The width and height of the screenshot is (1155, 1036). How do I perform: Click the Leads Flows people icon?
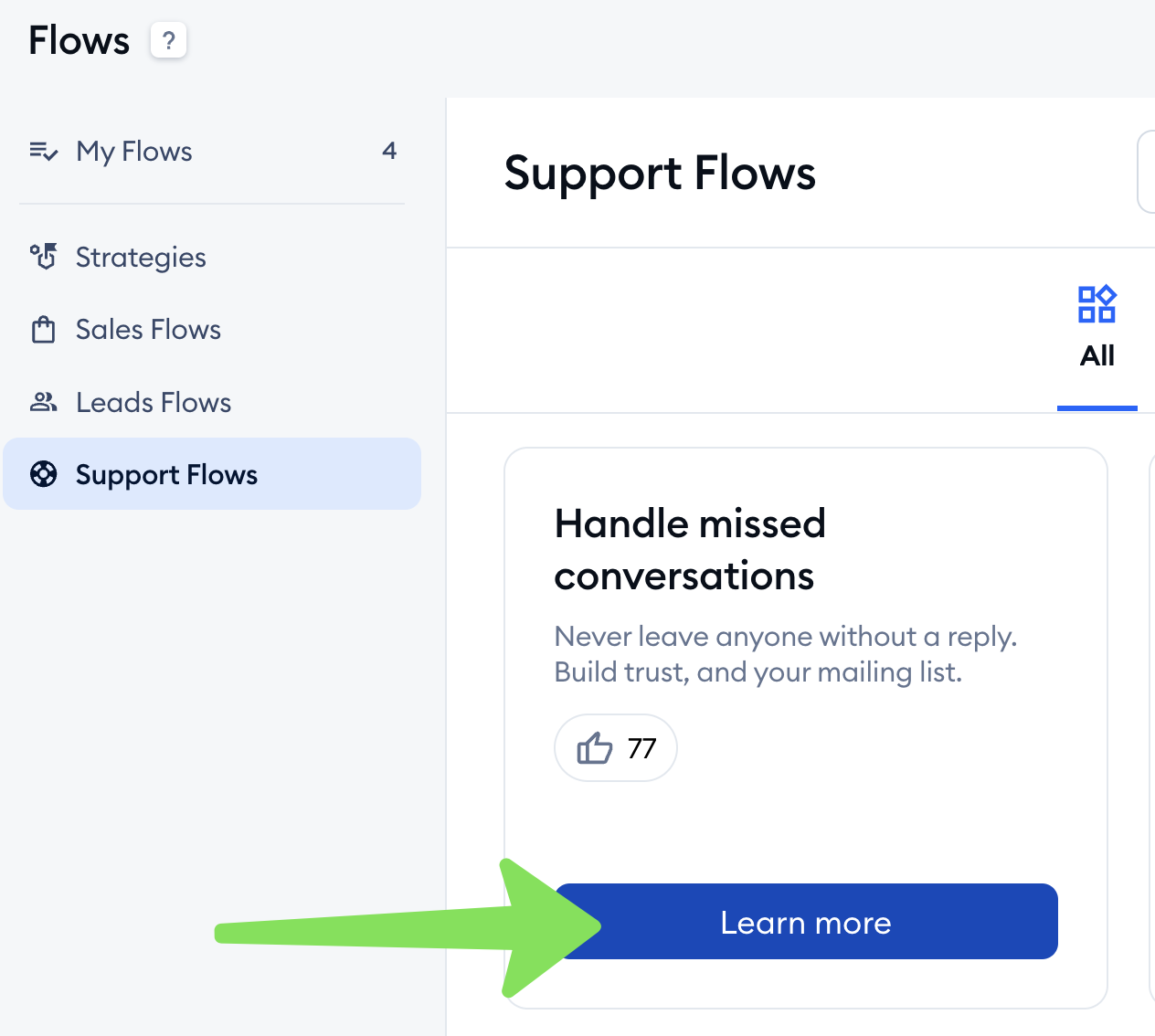(x=44, y=402)
